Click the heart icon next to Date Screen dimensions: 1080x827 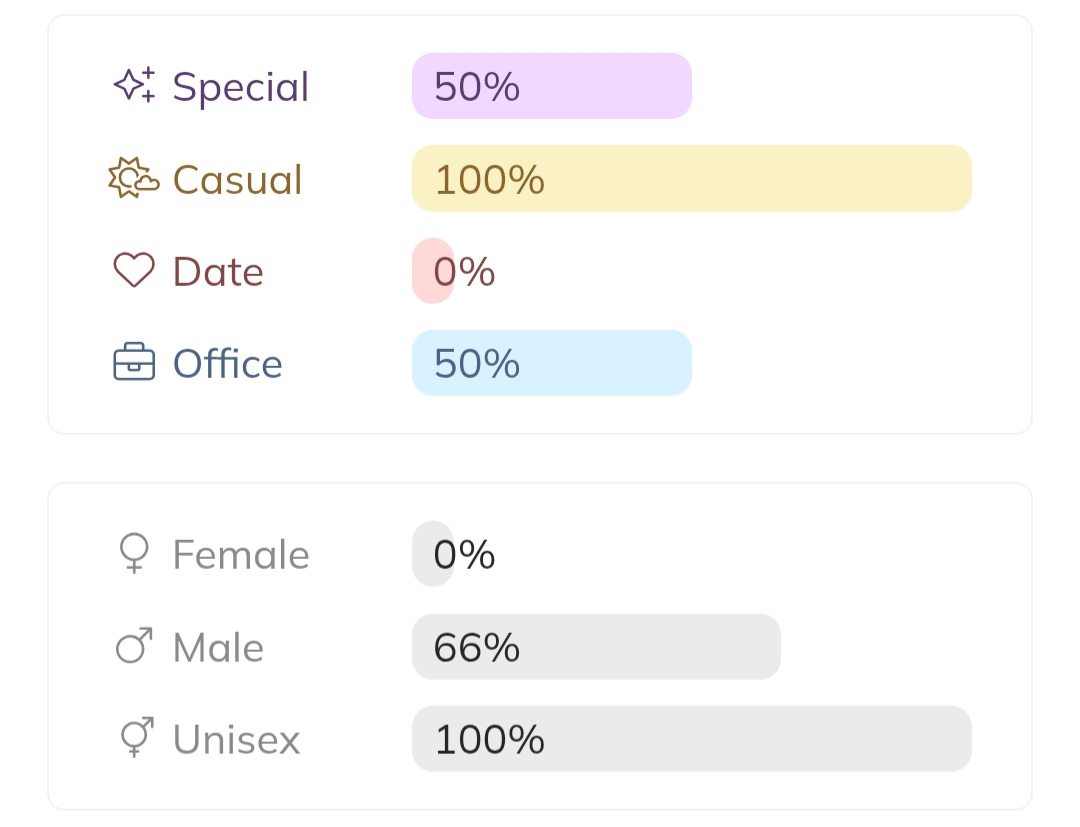(x=134, y=271)
